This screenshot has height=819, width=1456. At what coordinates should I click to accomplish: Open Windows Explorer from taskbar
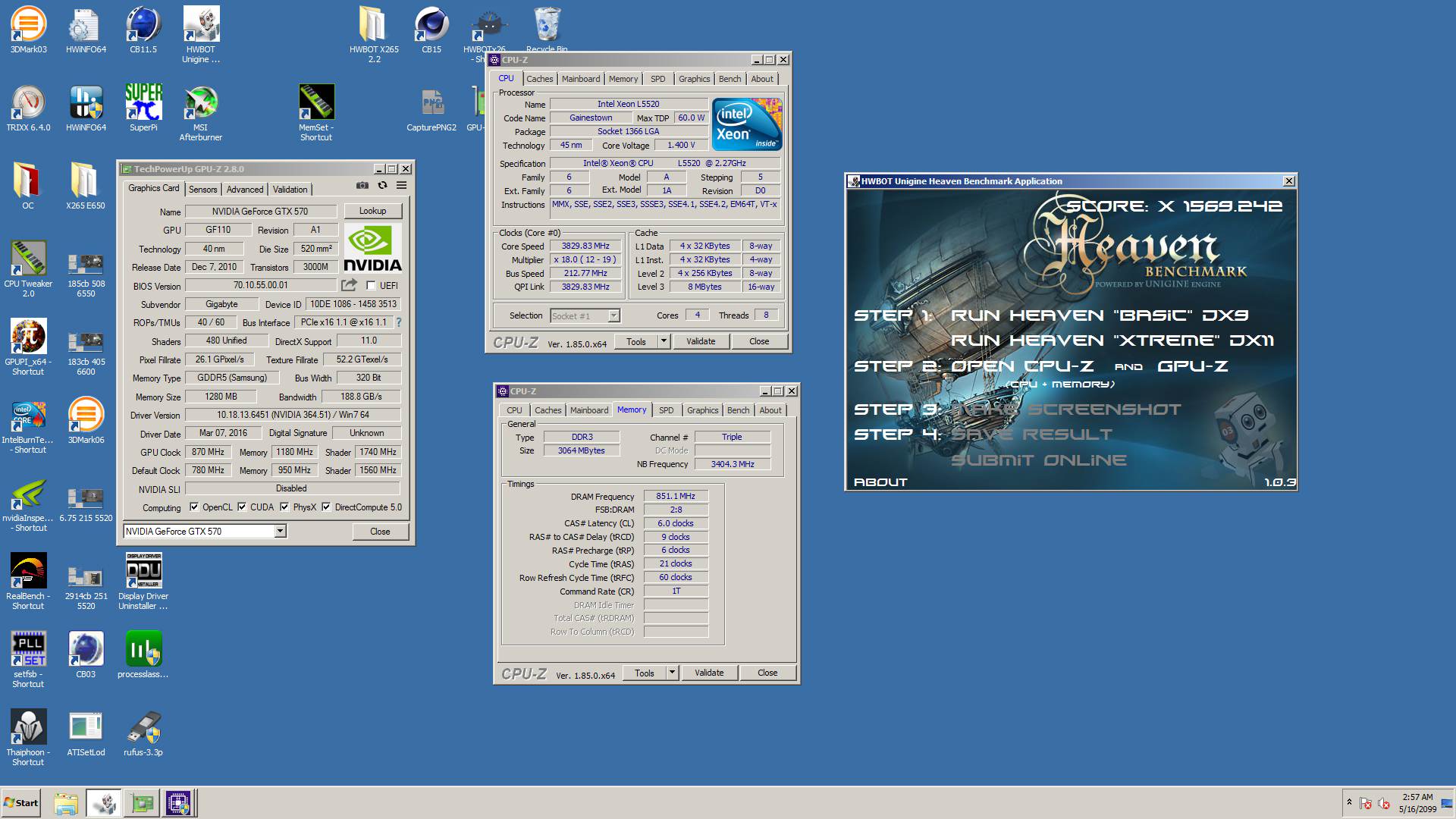(66, 803)
